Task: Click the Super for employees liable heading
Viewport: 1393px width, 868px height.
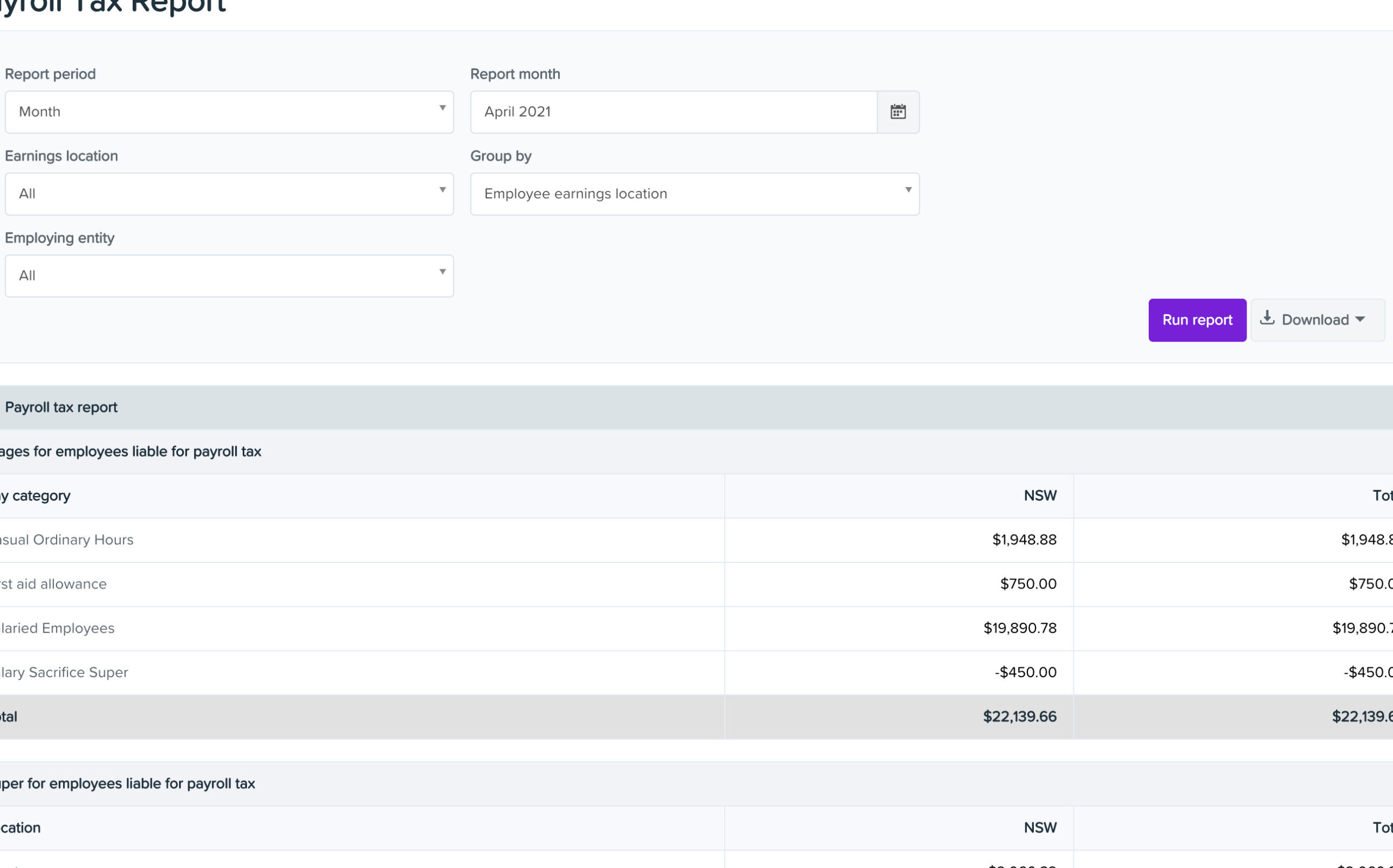Action: point(127,783)
